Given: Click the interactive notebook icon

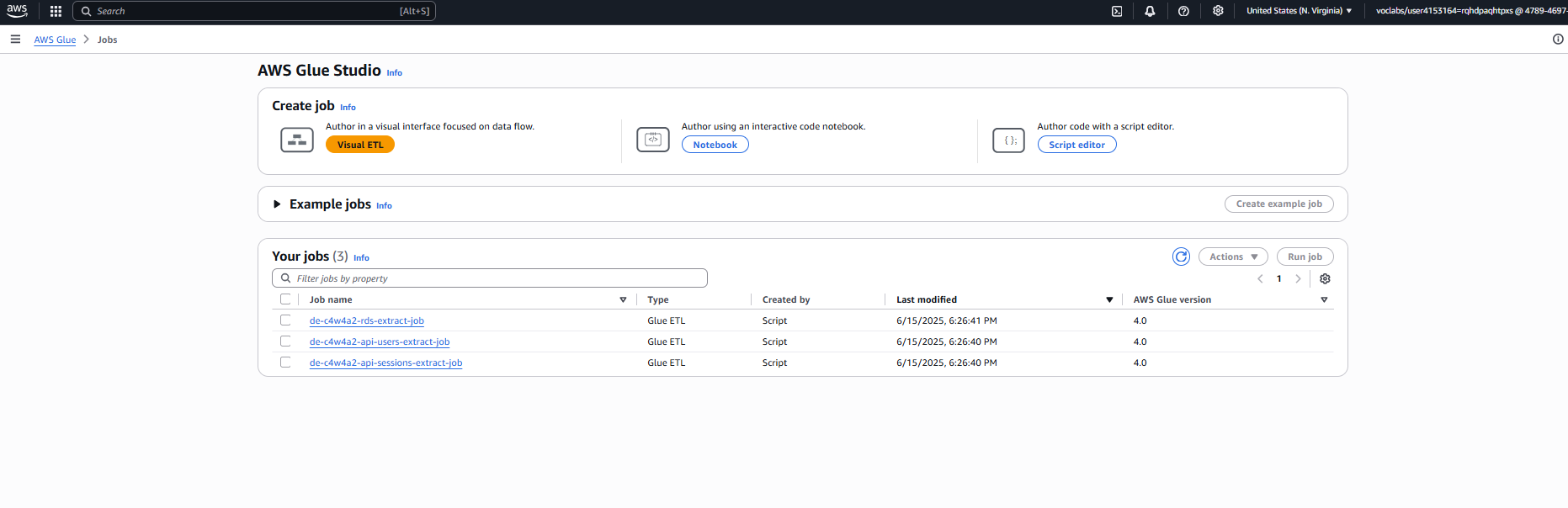Looking at the screenshot, I should point(653,140).
